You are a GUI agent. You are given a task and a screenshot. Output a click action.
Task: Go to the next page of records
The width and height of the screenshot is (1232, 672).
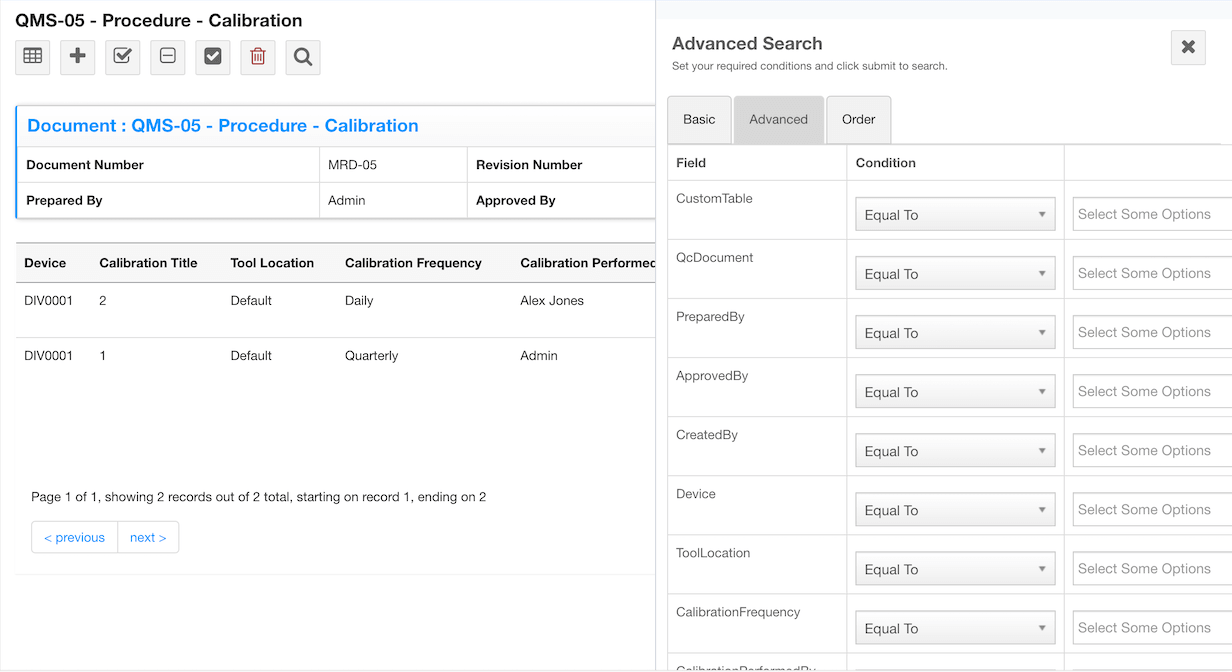(x=148, y=537)
